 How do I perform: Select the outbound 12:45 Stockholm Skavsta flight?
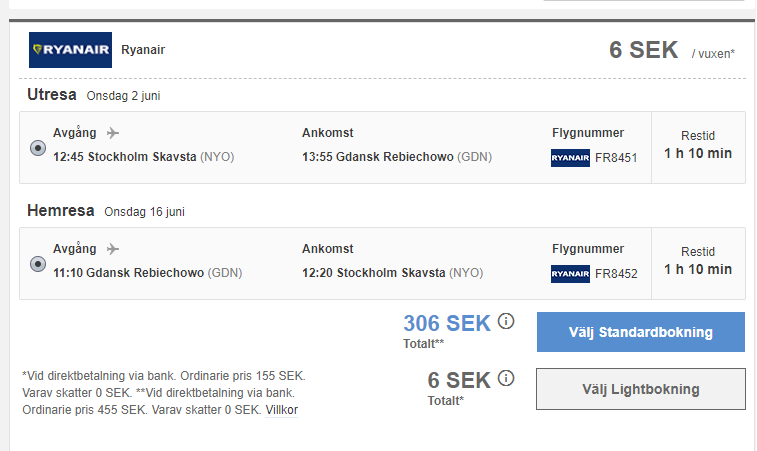[x=38, y=148]
